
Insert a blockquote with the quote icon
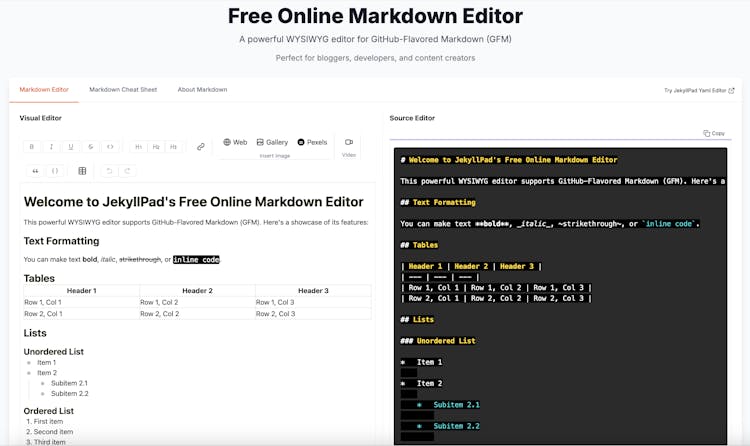35,171
